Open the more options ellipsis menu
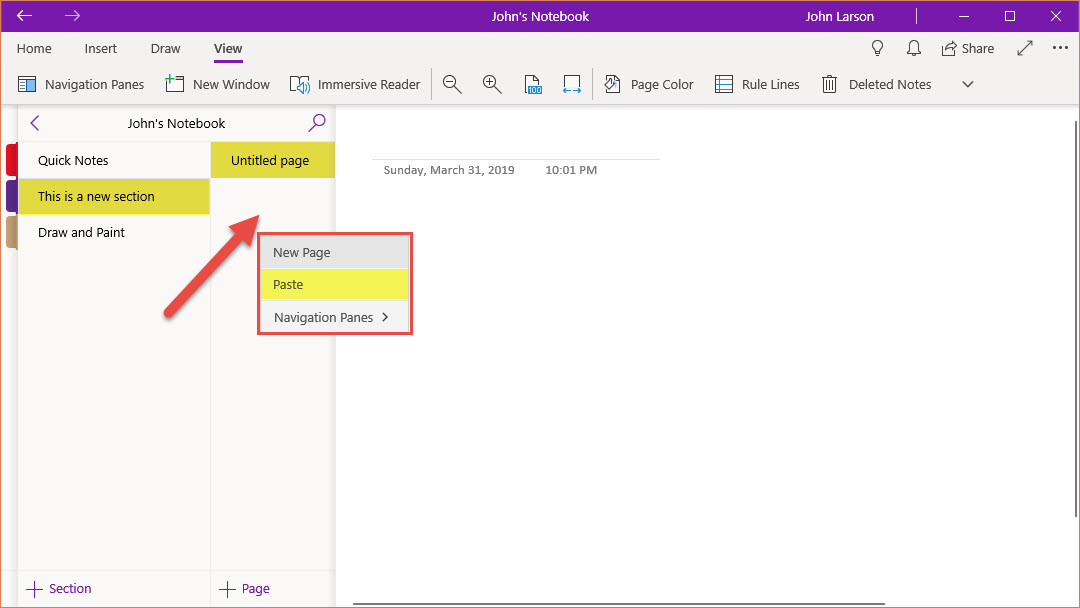The image size is (1080, 608). [x=1060, y=48]
